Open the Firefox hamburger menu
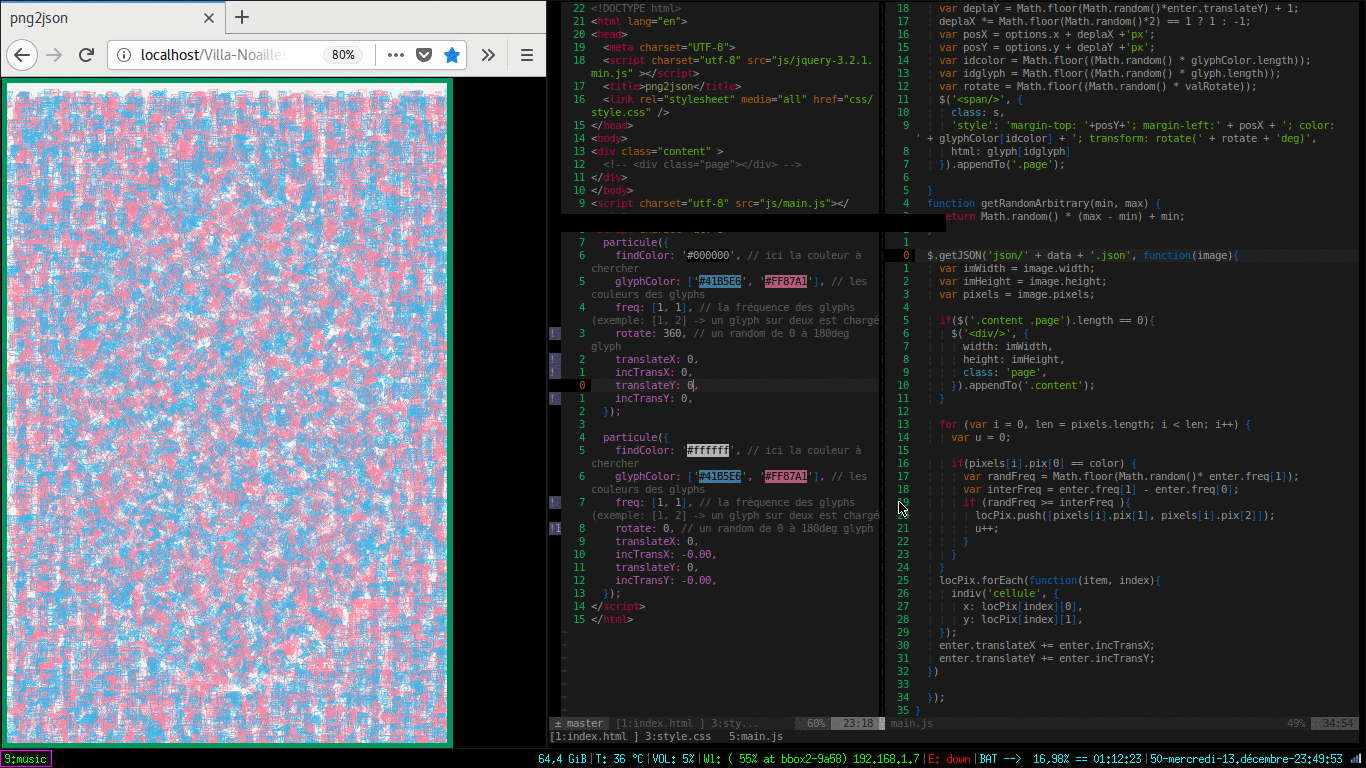 (x=526, y=55)
